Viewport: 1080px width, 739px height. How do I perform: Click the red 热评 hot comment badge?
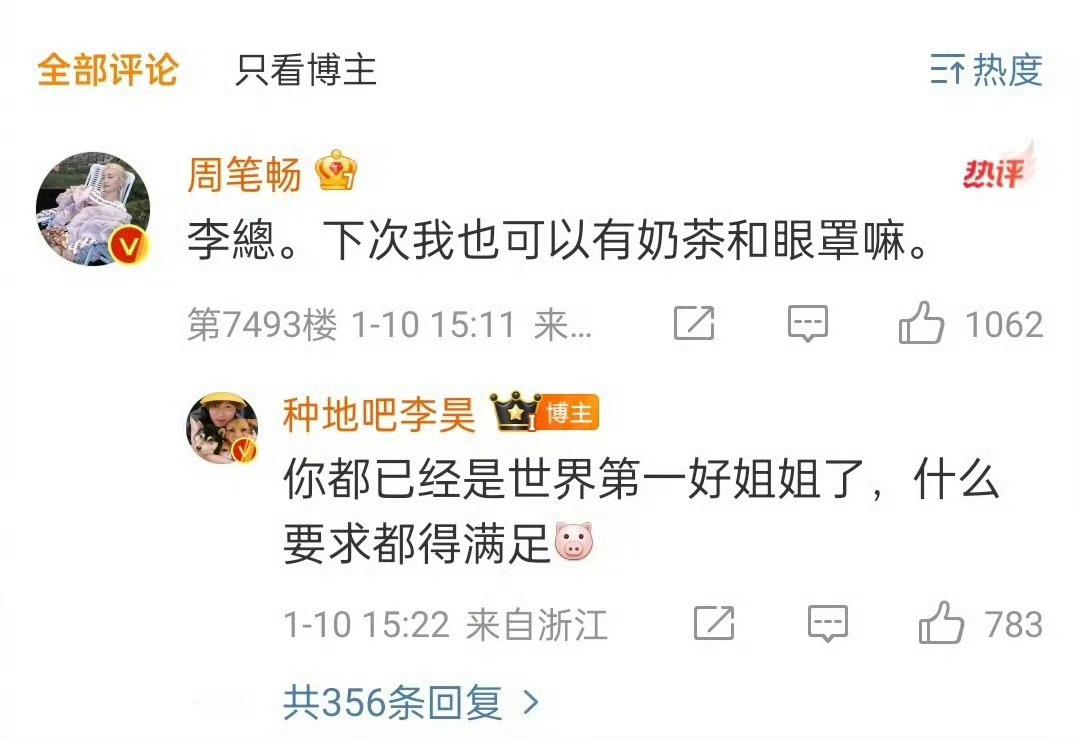997,169
